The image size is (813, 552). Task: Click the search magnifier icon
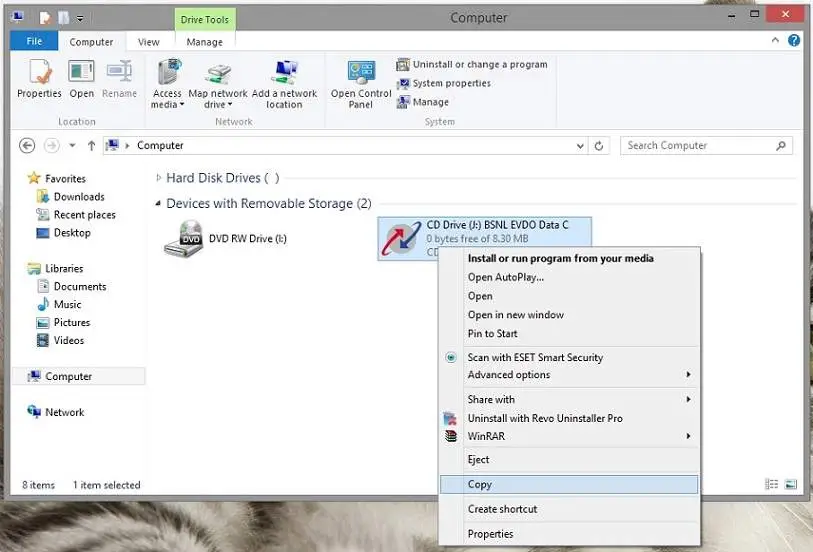tap(781, 146)
